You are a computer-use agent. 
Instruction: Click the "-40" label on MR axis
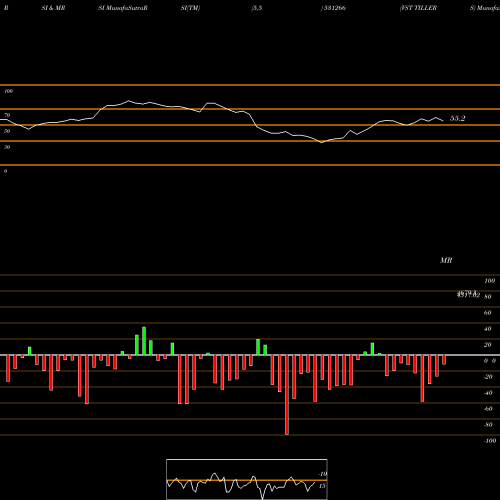click(x=488, y=393)
